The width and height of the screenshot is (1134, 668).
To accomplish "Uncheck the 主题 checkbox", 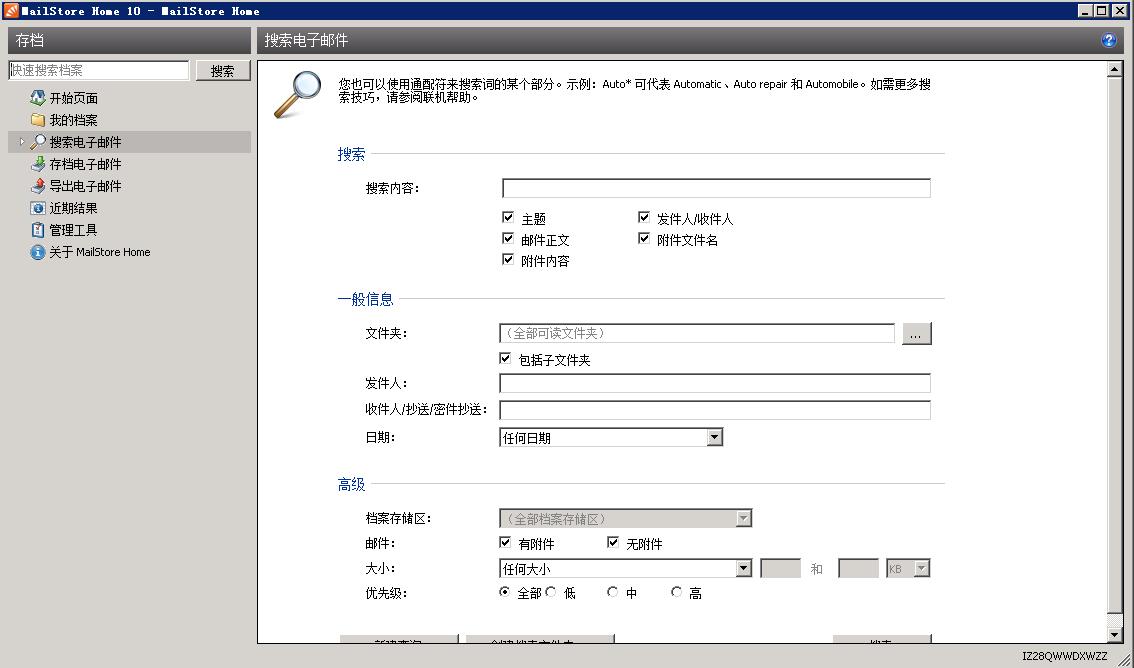I will (x=508, y=217).
